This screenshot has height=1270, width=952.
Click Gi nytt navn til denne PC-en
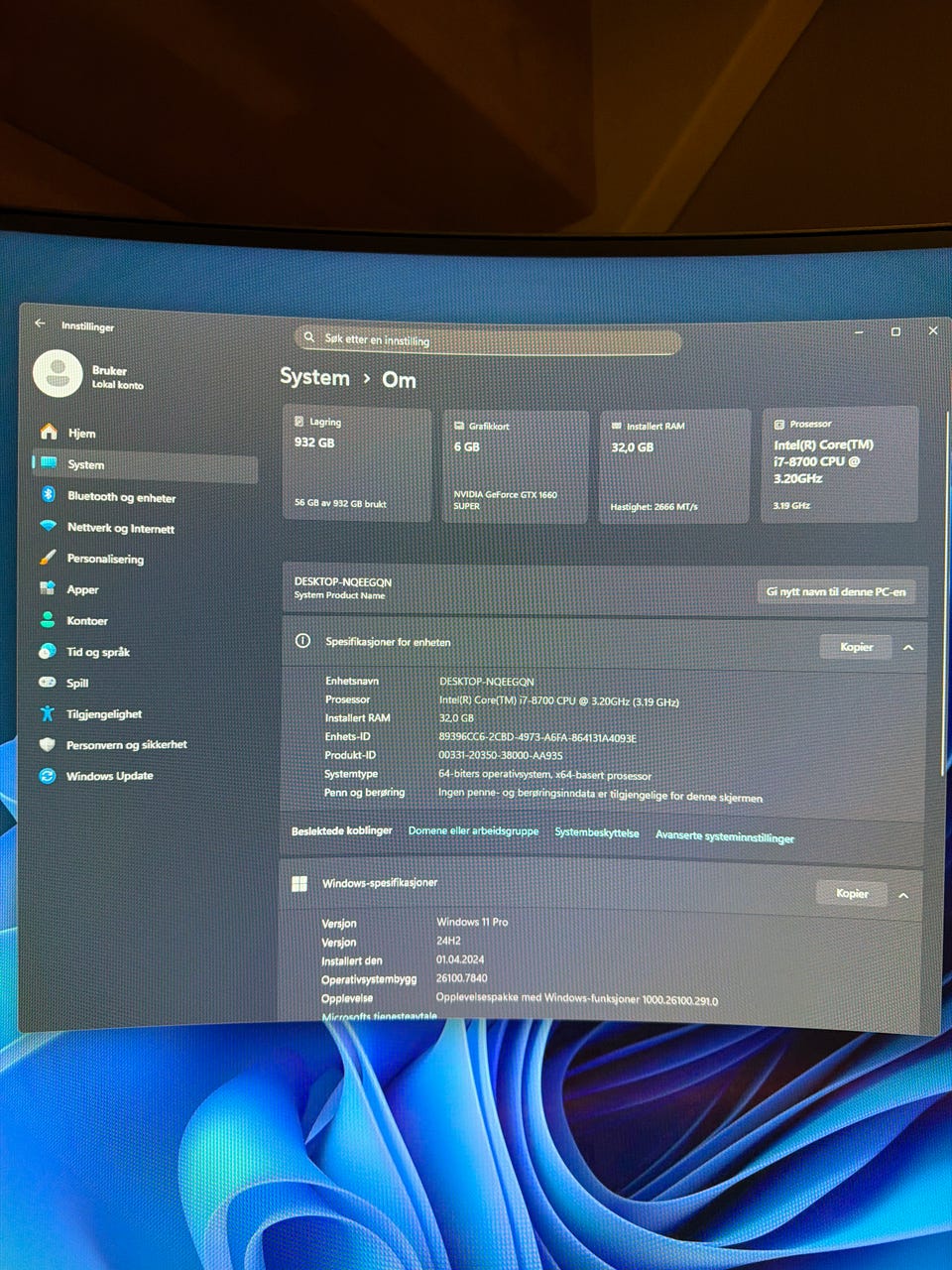coord(835,591)
